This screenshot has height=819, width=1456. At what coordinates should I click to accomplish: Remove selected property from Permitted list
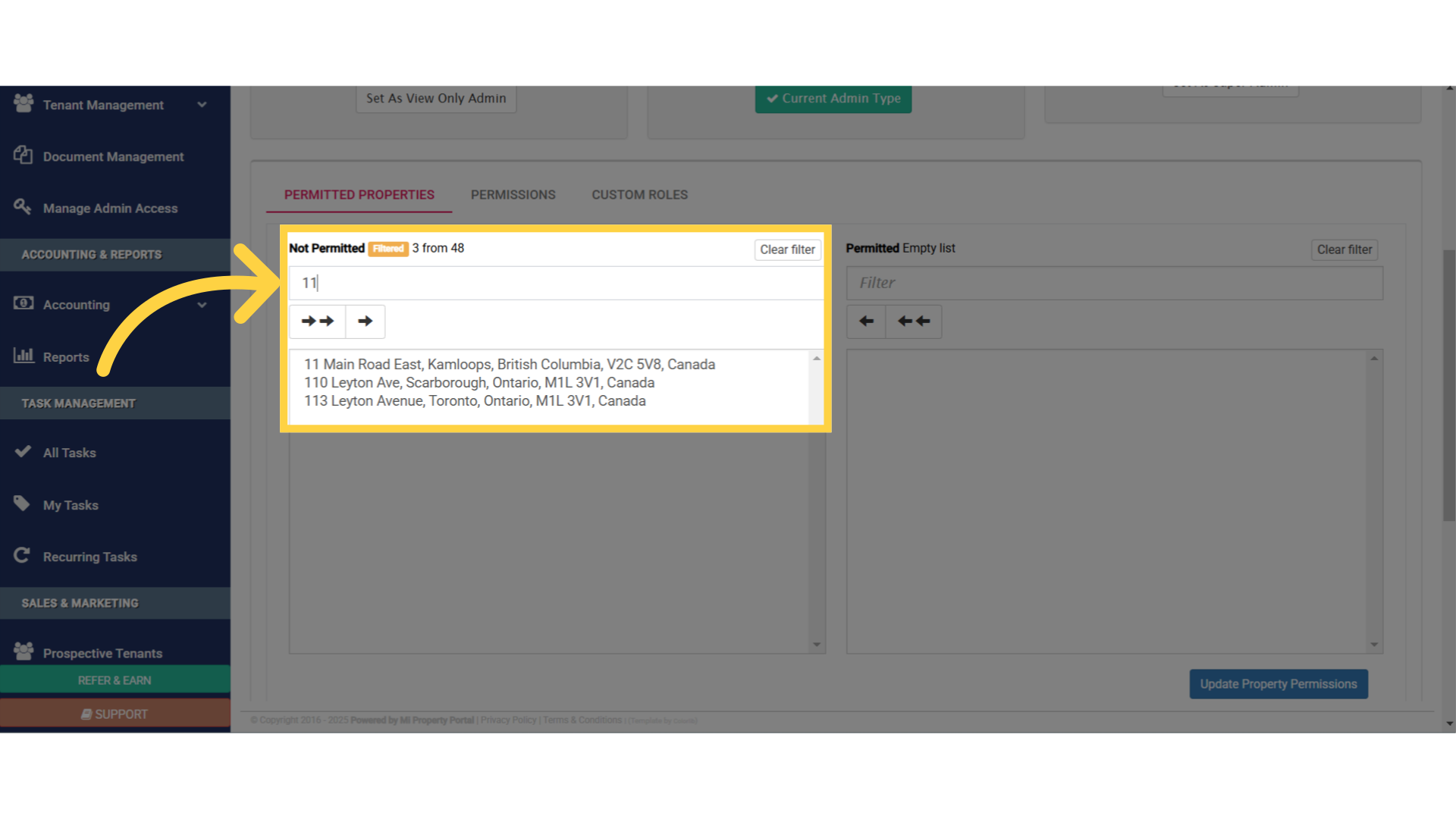(866, 322)
